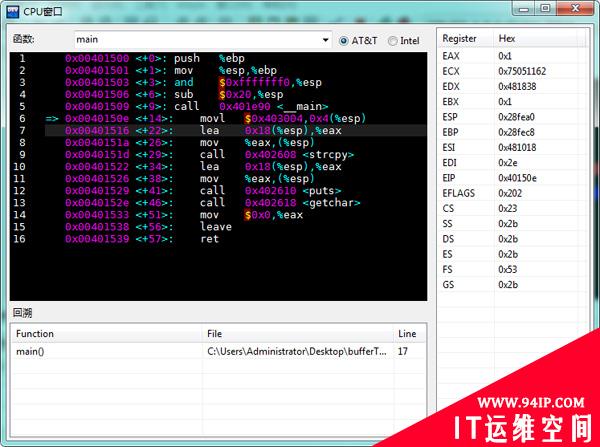Select the ESI register row

tap(513, 147)
